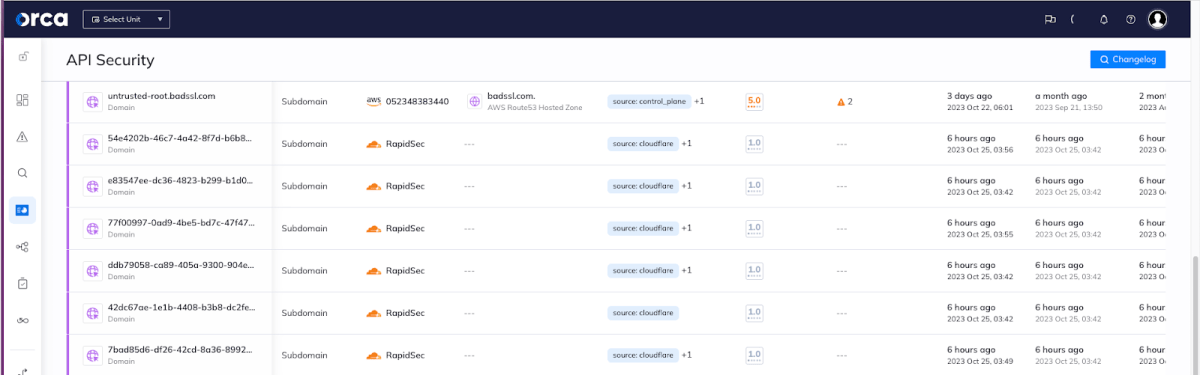The width and height of the screenshot is (1200, 375).
Task: Open the user profile avatar menu
Action: 1158,19
